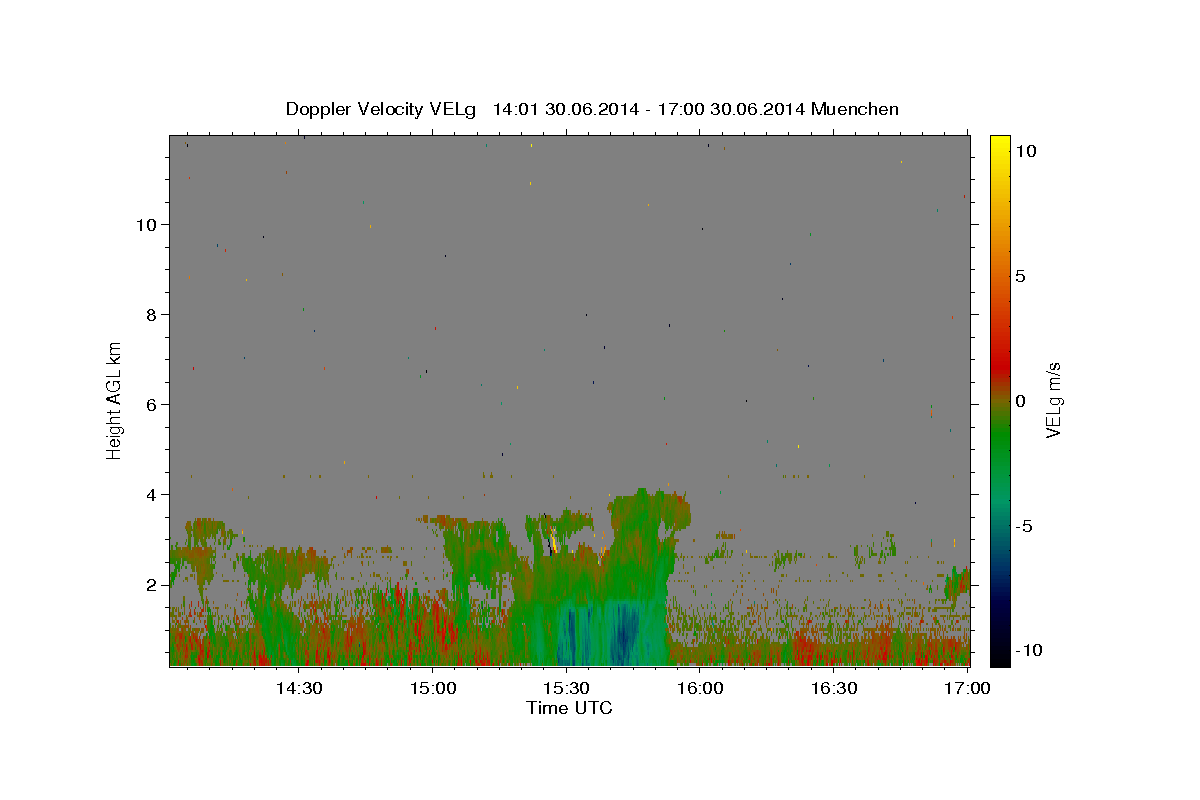
Task: Click the height tick label 2
Action: [152, 584]
